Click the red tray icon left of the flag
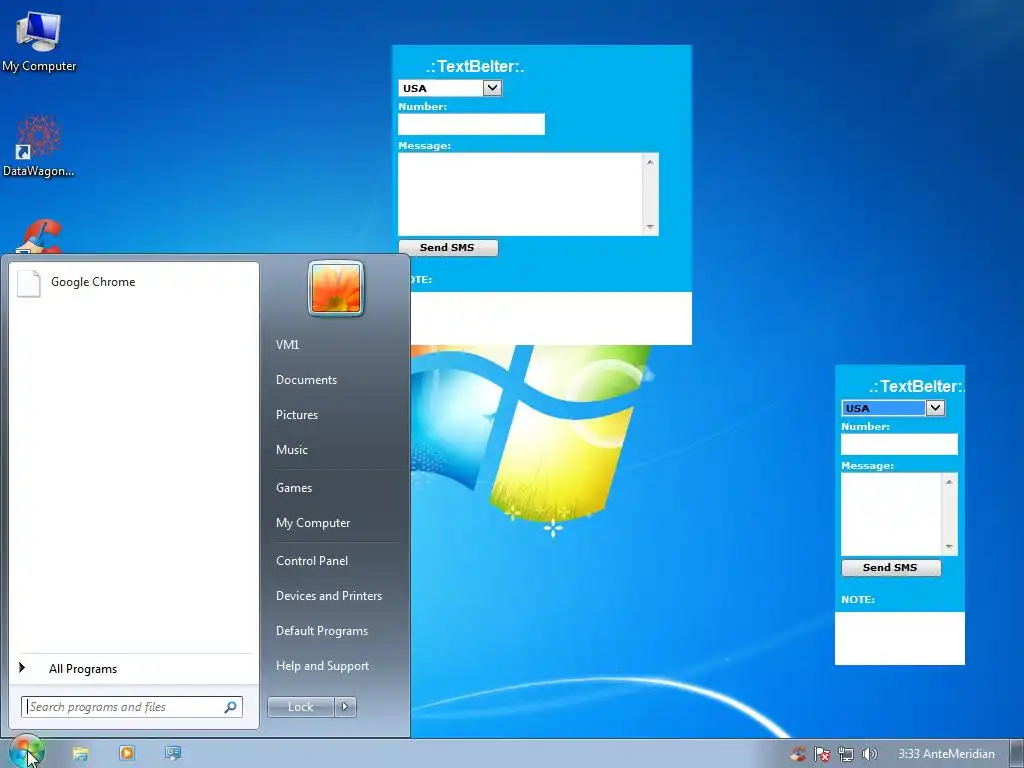 798,754
